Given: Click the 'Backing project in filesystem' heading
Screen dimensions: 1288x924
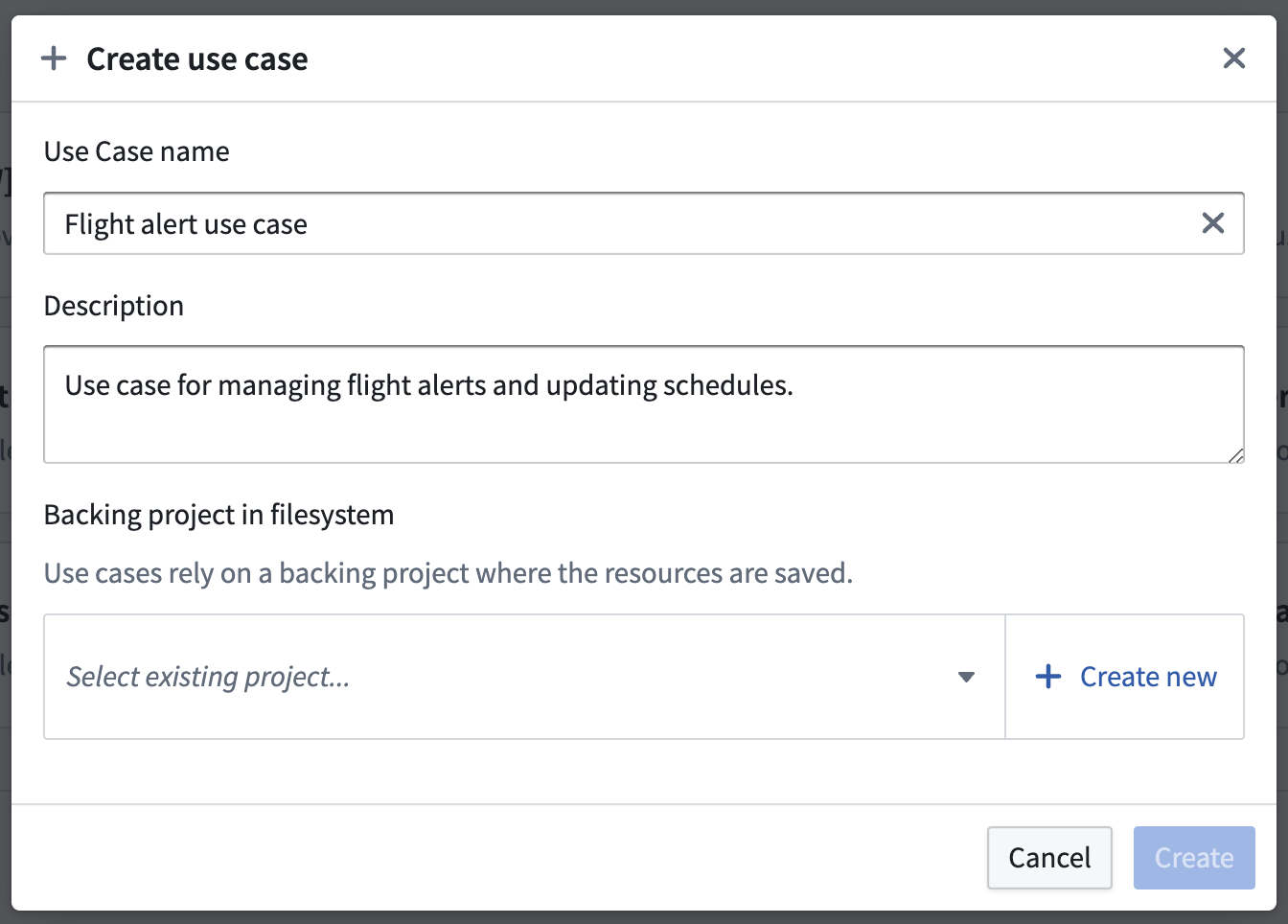Looking at the screenshot, I should [219, 515].
